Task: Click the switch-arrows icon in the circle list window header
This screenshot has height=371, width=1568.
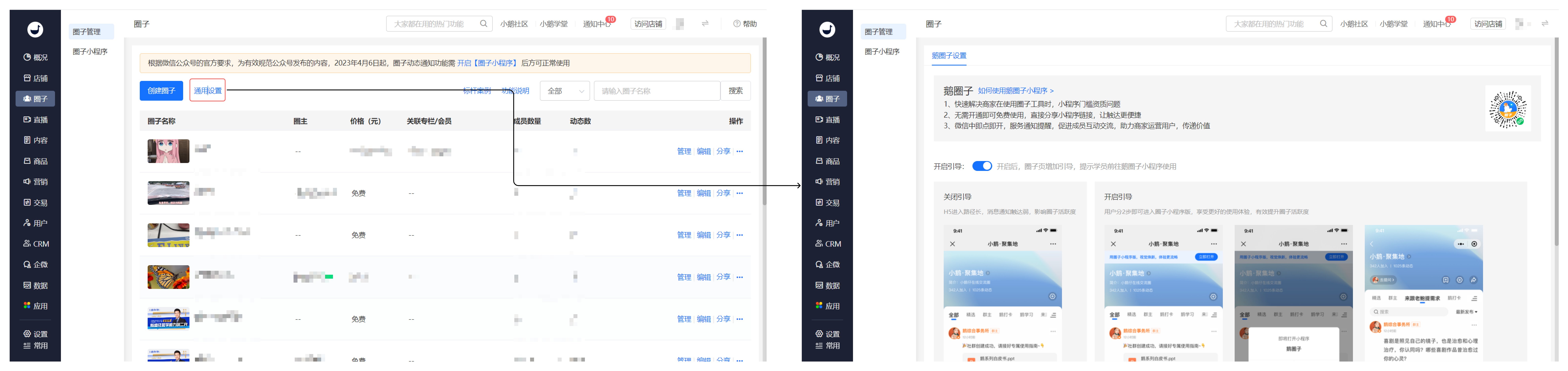Action: tap(705, 24)
